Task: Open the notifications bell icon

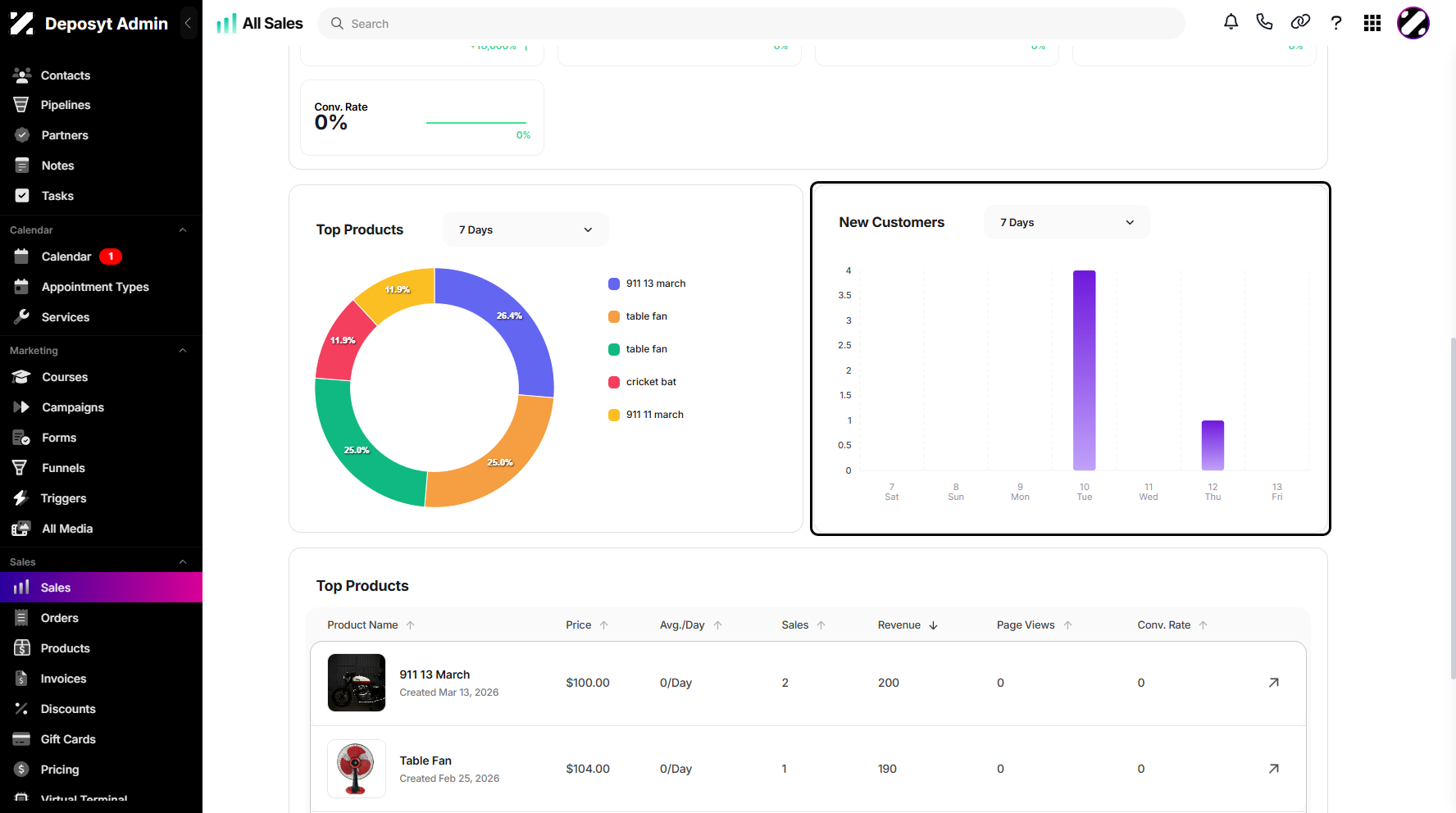Action: coord(1231,23)
